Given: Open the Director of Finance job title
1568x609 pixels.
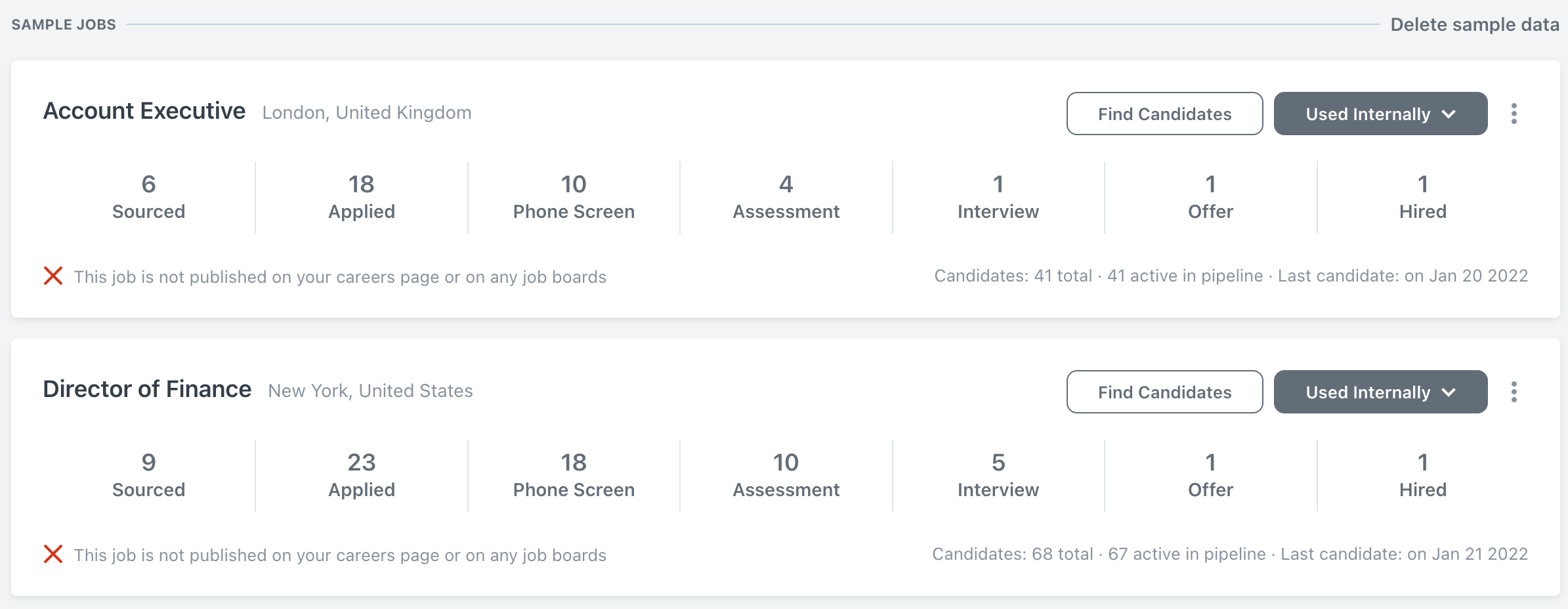Looking at the screenshot, I should (x=147, y=388).
